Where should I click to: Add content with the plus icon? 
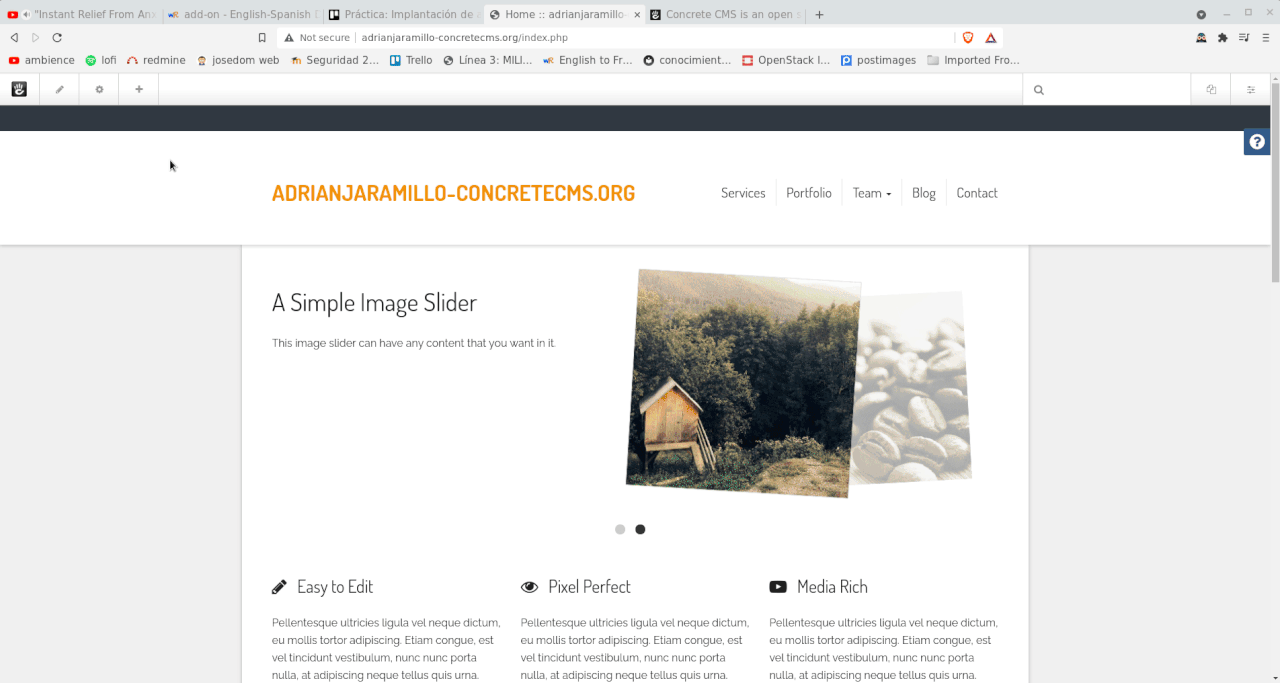(139, 90)
